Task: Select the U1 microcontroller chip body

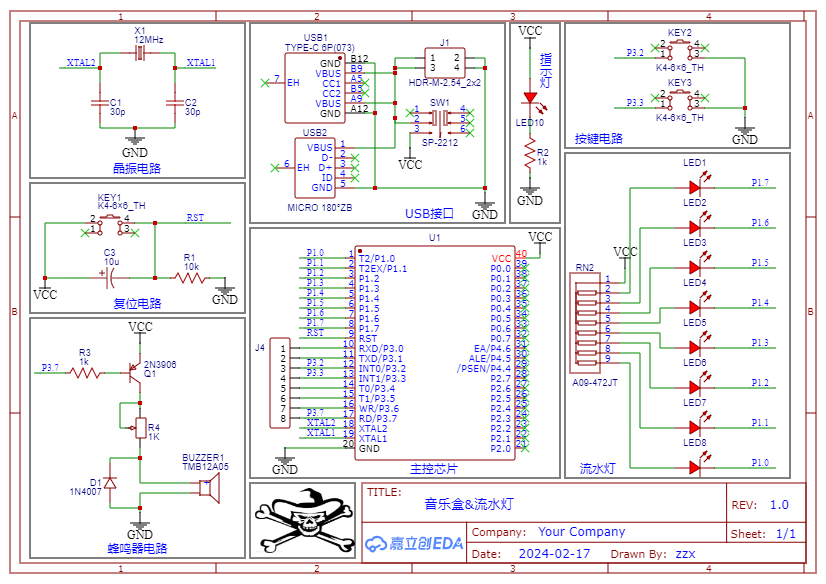Action: (435, 353)
